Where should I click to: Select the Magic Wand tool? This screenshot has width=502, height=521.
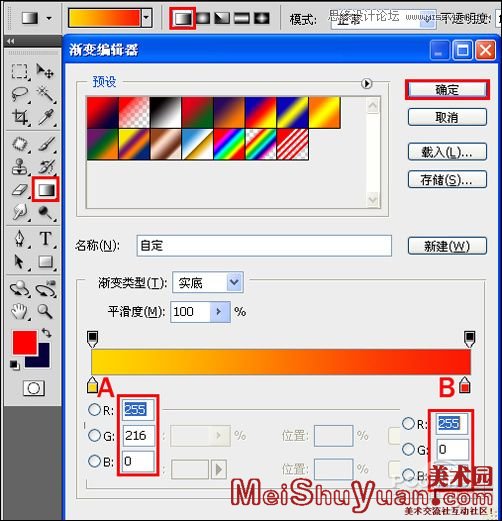tap(45, 94)
